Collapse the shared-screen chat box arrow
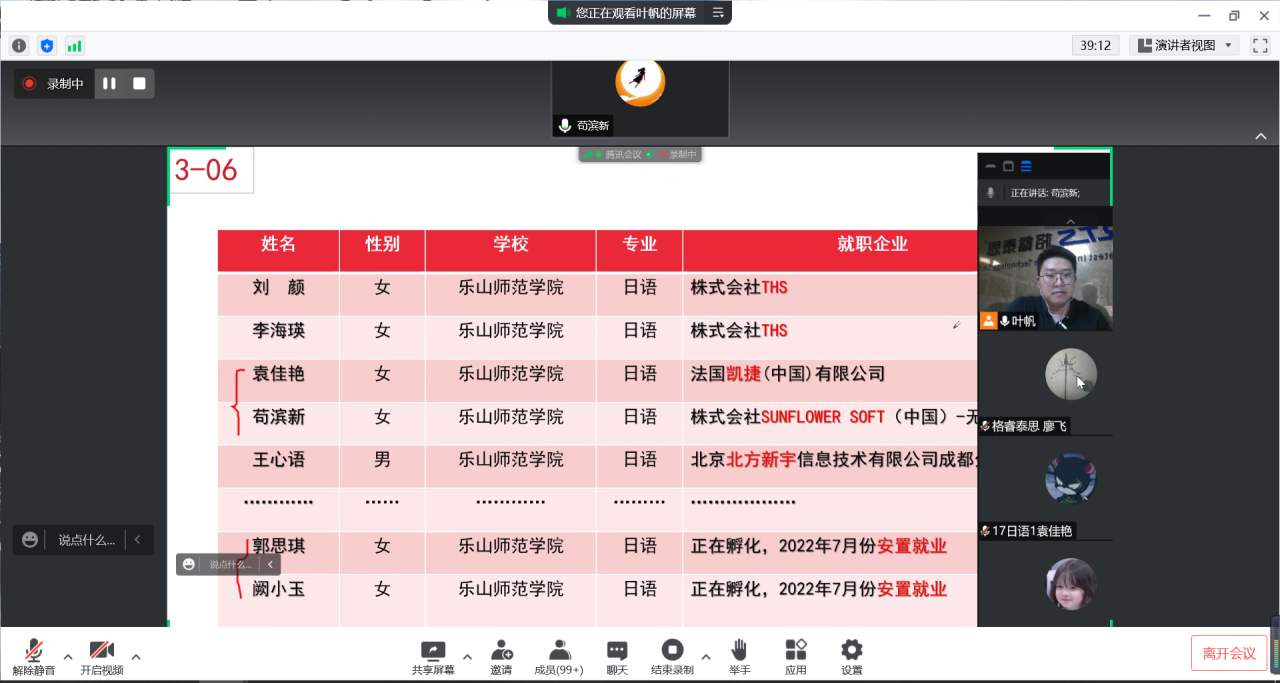The height and width of the screenshot is (683, 1280). 270,564
